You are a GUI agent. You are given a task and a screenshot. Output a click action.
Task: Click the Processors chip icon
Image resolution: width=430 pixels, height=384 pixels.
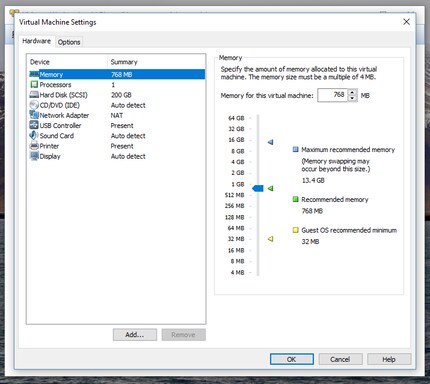(x=34, y=84)
